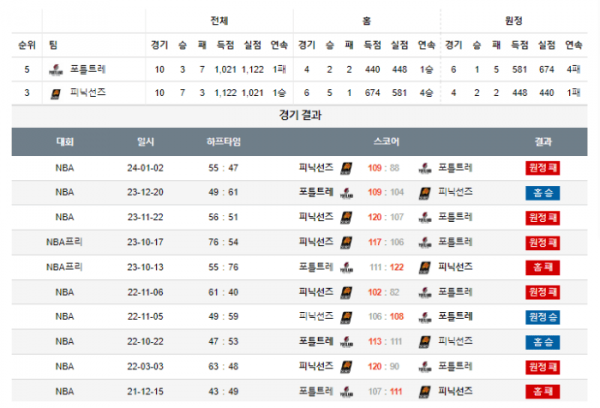Screen dimensions: 600x408
Task: Click the 피닉선즈 logo in the 22-03-03 row
Action: point(346,367)
